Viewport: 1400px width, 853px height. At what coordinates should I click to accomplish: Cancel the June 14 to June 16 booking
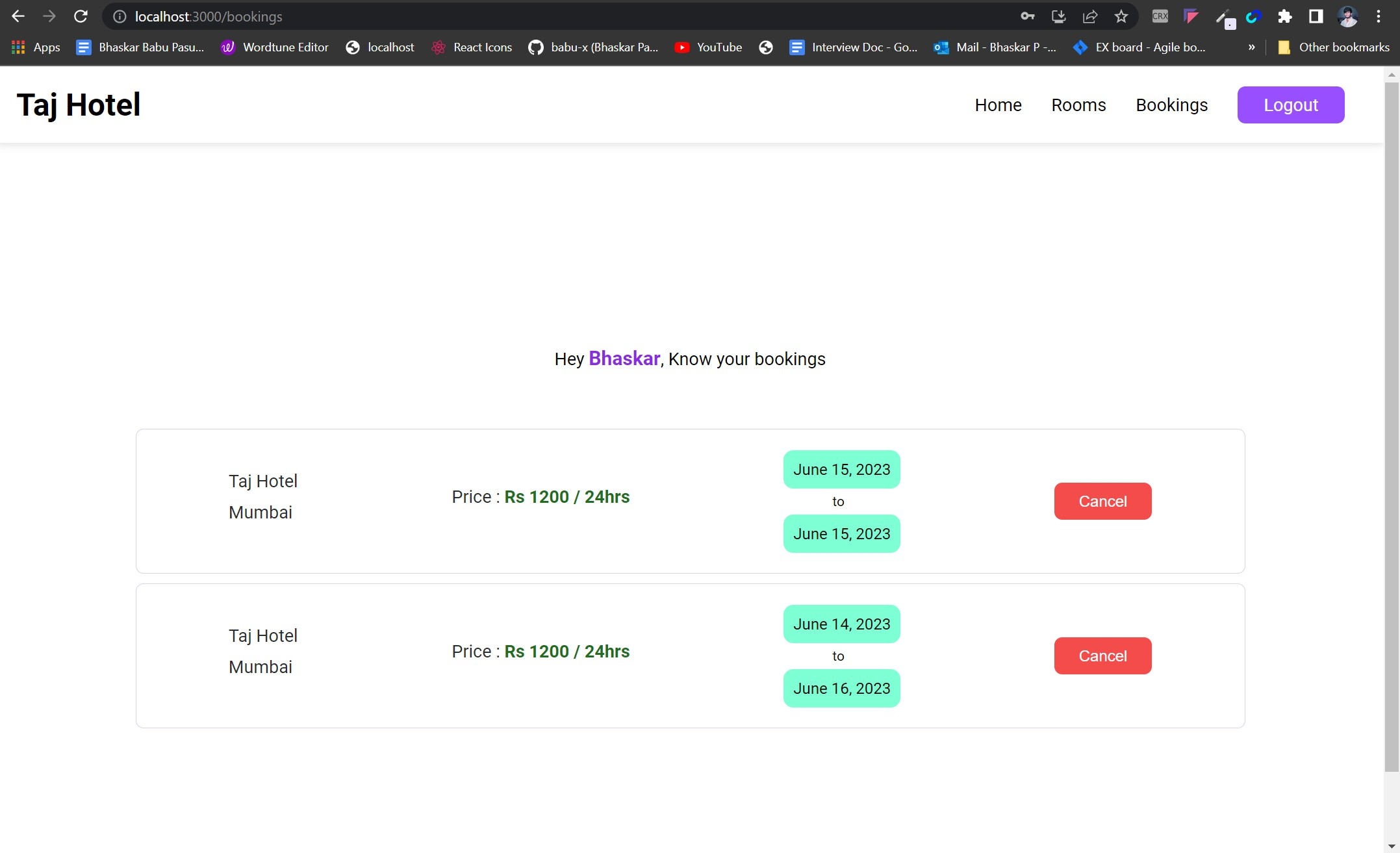1102,656
